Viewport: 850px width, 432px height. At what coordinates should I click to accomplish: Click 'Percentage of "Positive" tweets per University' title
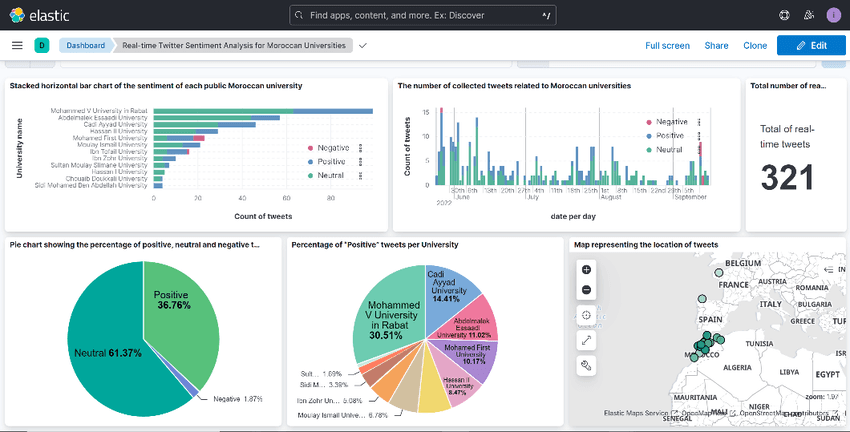coord(375,245)
